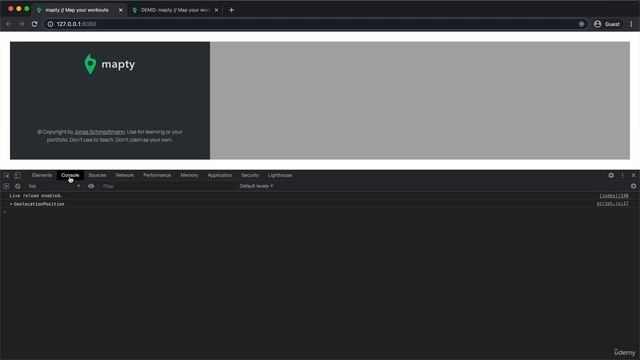Open the Memory tab in DevTools
The image size is (640, 360).
(x=189, y=175)
